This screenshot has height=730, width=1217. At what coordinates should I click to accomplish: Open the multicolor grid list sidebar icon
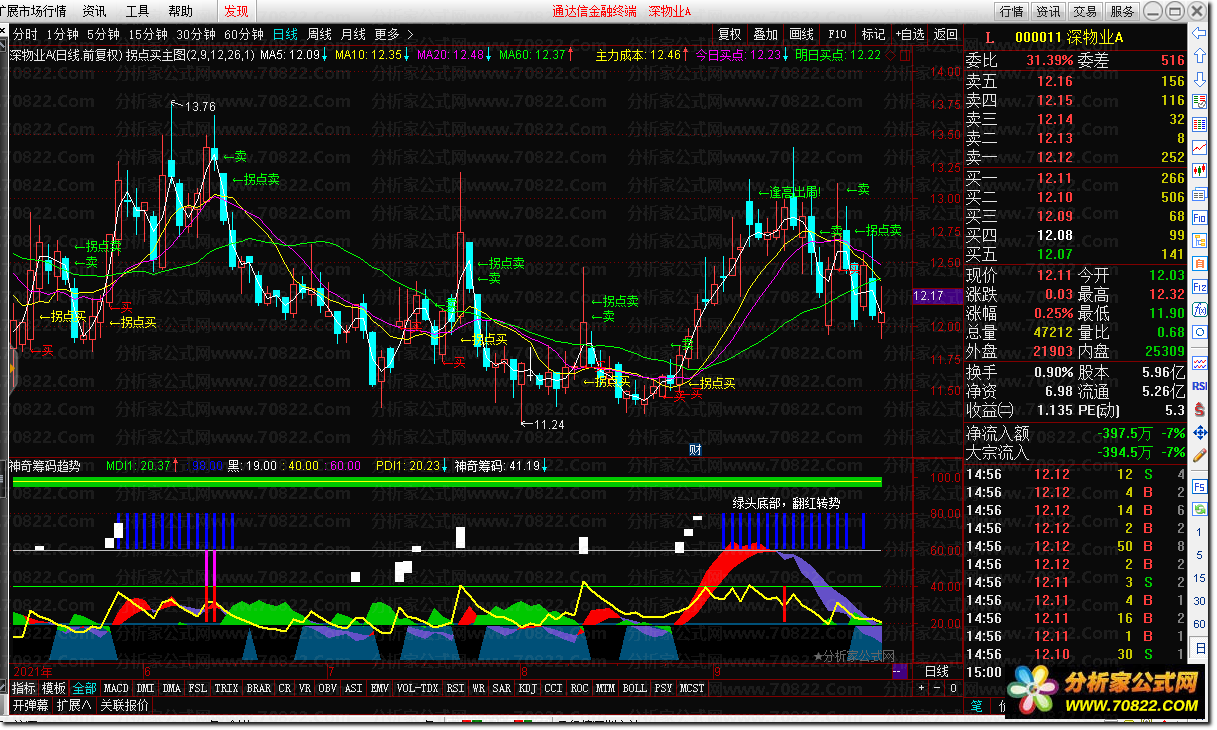(x=1199, y=124)
